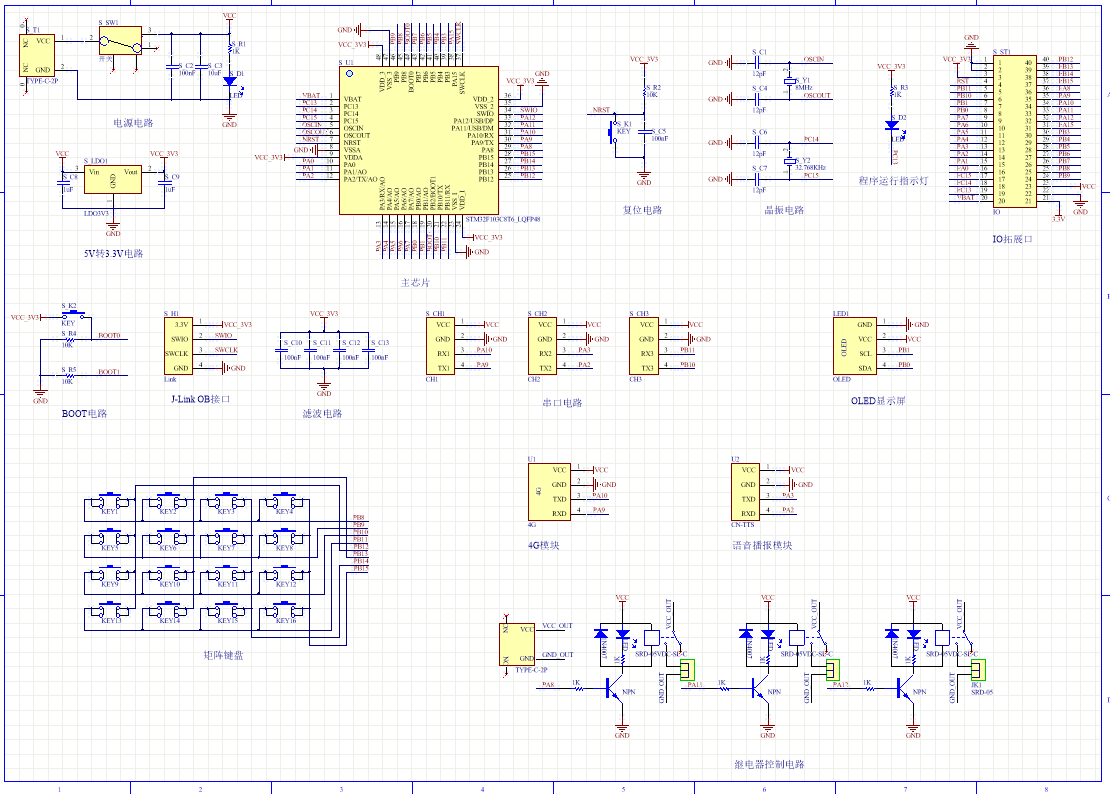Click the OLED显示屏 label
Viewport: 1110px width, 794px height.
click(878, 401)
